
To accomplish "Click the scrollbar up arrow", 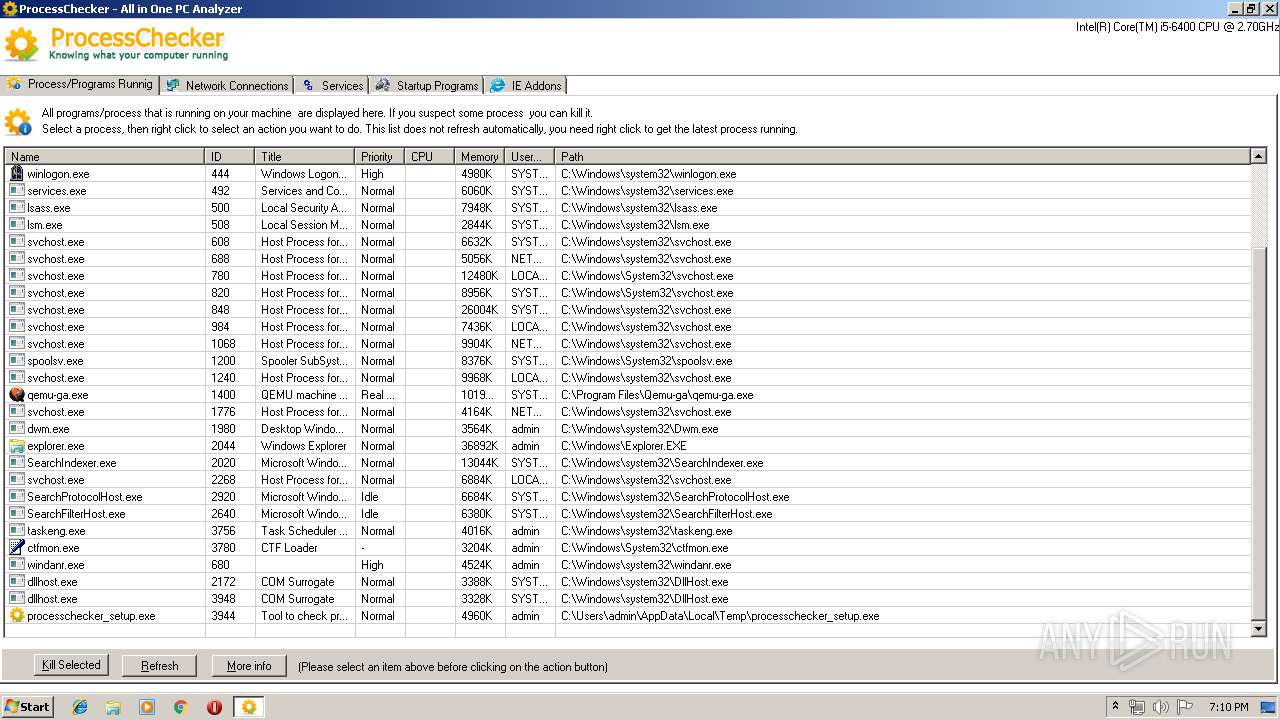I will [1259, 156].
